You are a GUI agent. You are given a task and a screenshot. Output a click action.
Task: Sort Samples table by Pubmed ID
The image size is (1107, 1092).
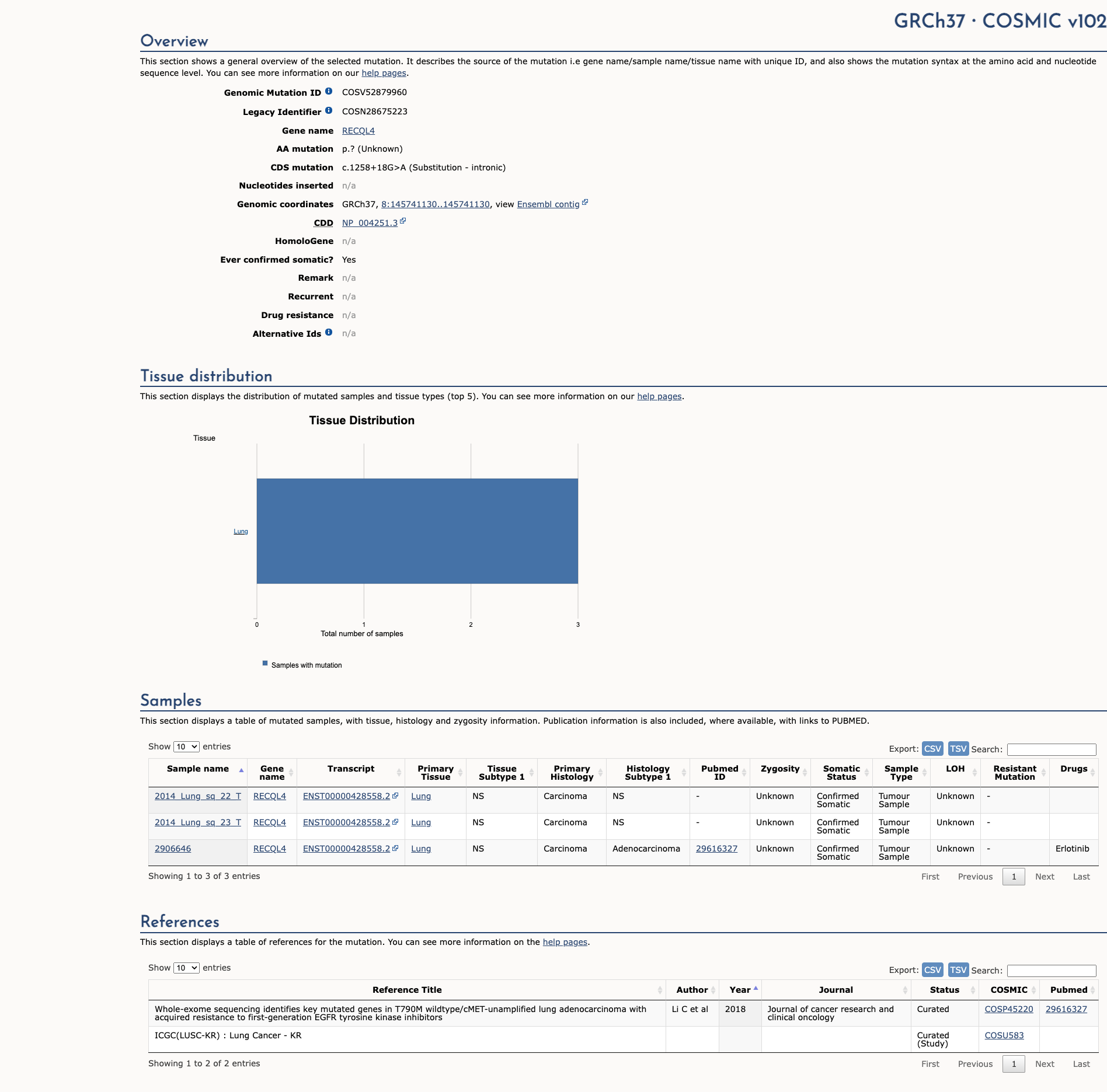coord(720,773)
